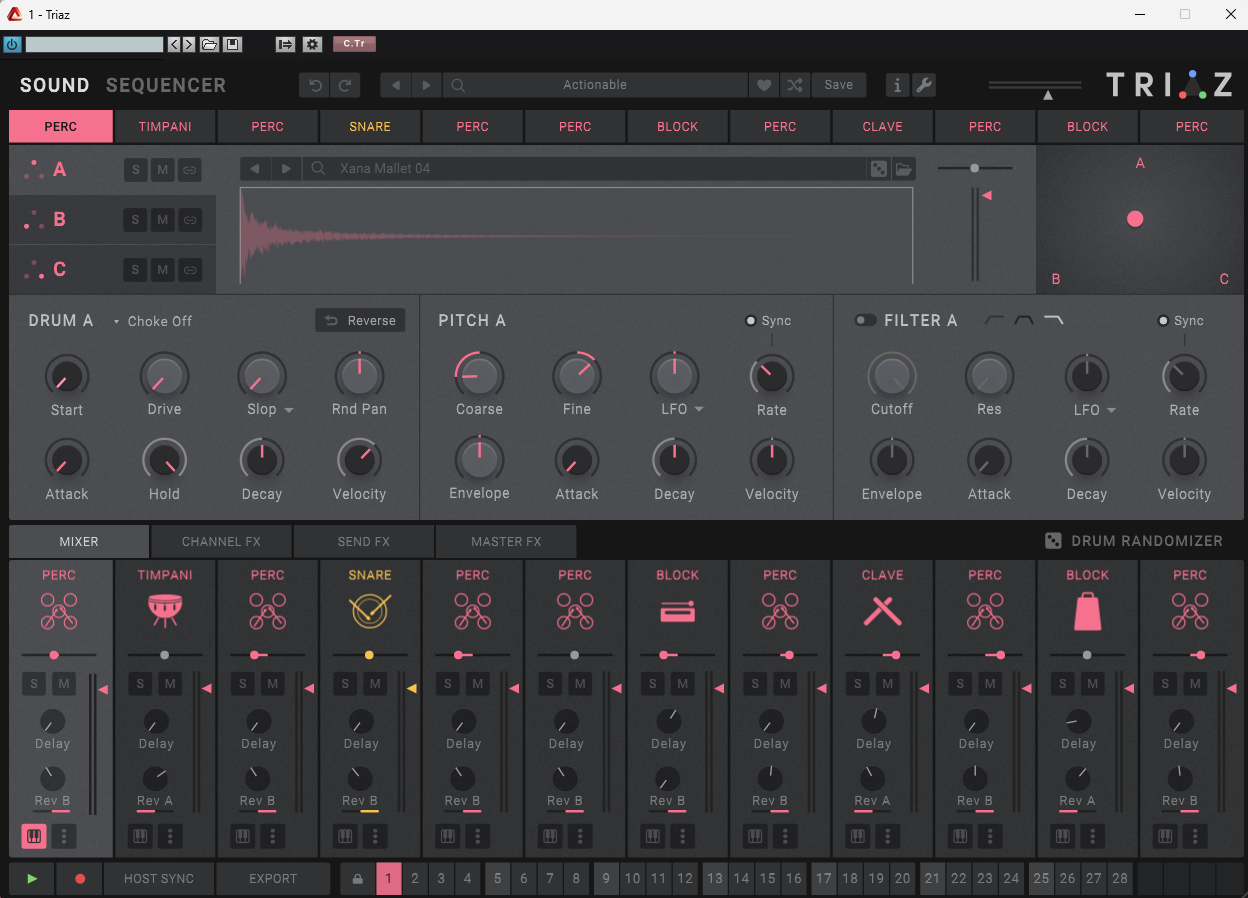Click the EXPORT button
This screenshot has width=1248, height=898.
pyautogui.click(x=273, y=879)
